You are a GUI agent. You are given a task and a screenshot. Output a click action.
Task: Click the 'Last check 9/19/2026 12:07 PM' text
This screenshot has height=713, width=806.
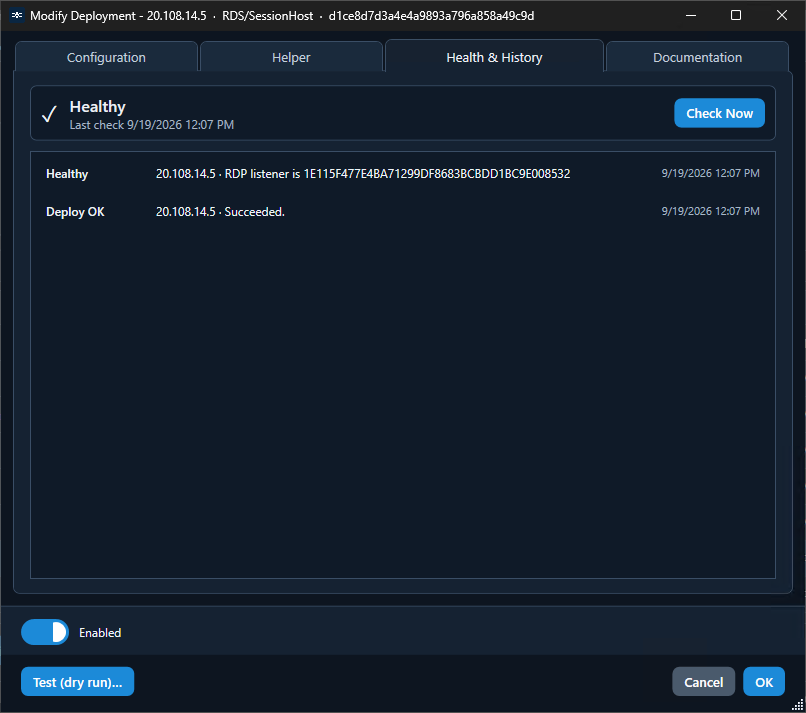pos(152,125)
